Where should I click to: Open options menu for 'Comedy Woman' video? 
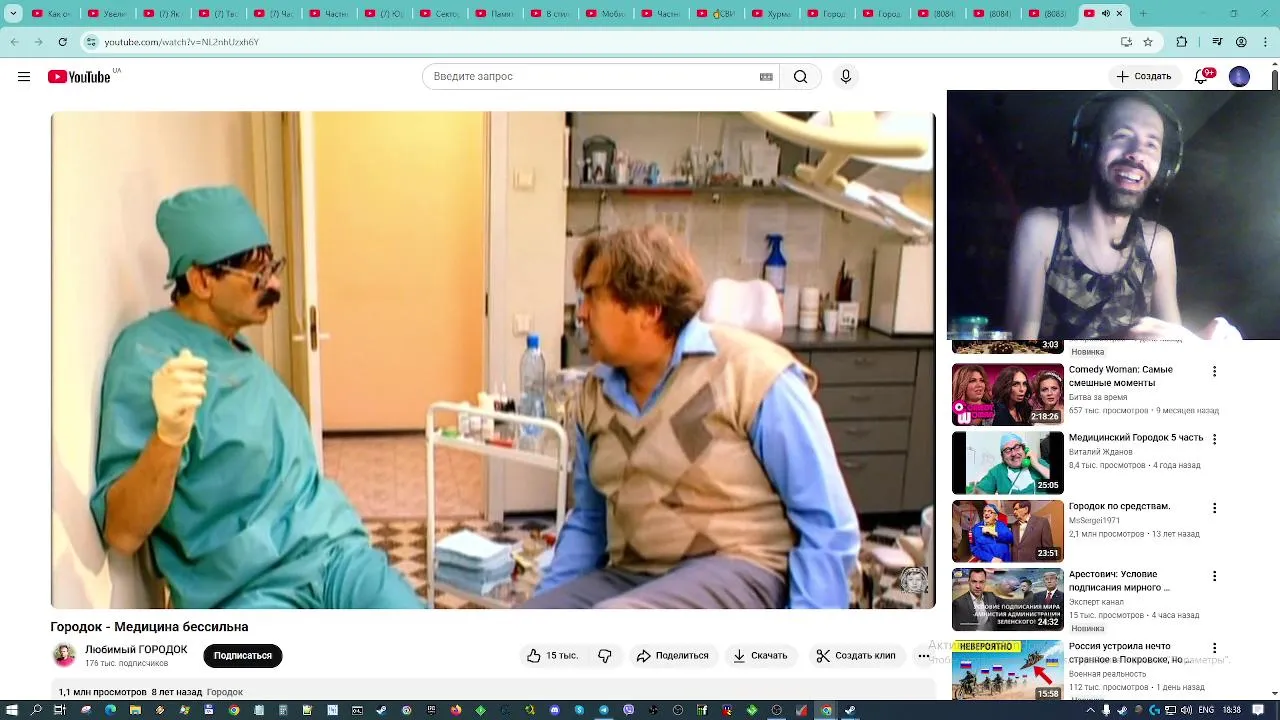(x=1215, y=371)
